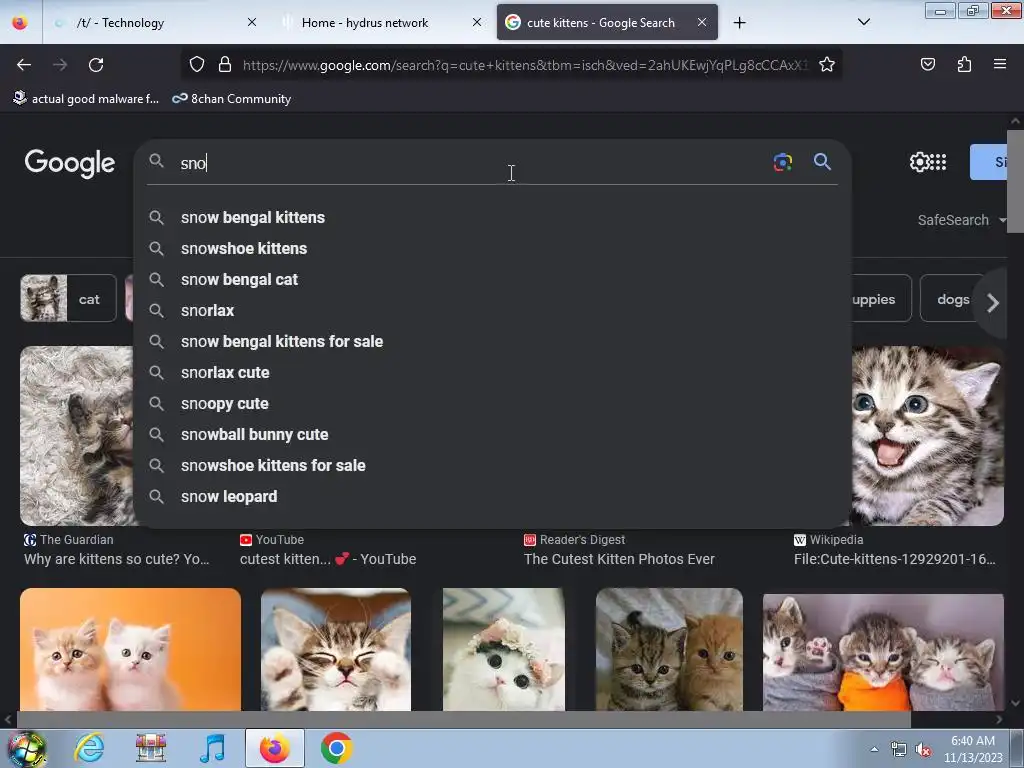
Task: Open the muted volume tray icon
Action: pyautogui.click(x=922, y=750)
